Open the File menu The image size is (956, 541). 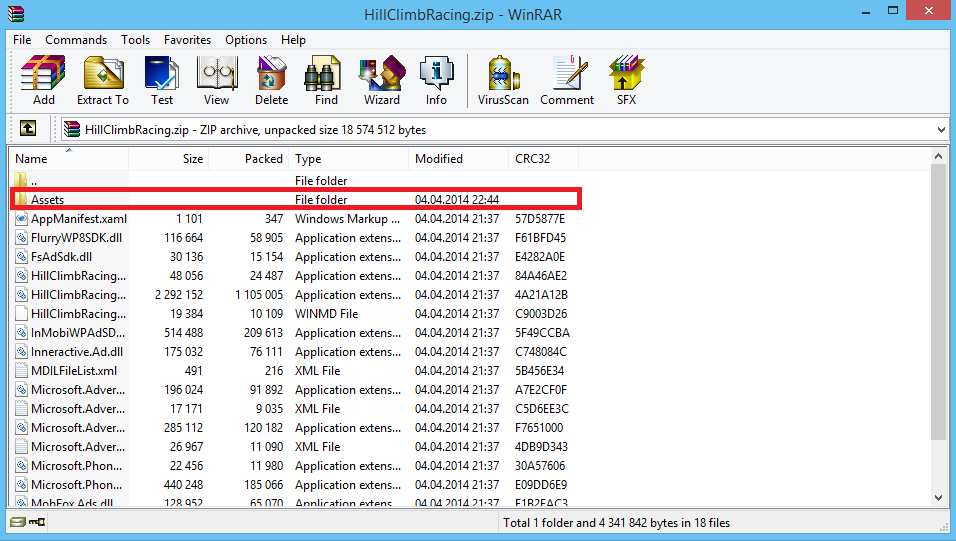(x=22, y=40)
